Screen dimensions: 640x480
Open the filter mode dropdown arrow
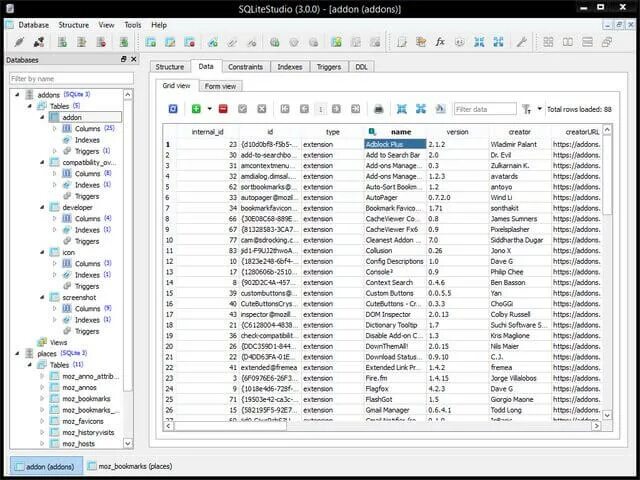coord(539,109)
